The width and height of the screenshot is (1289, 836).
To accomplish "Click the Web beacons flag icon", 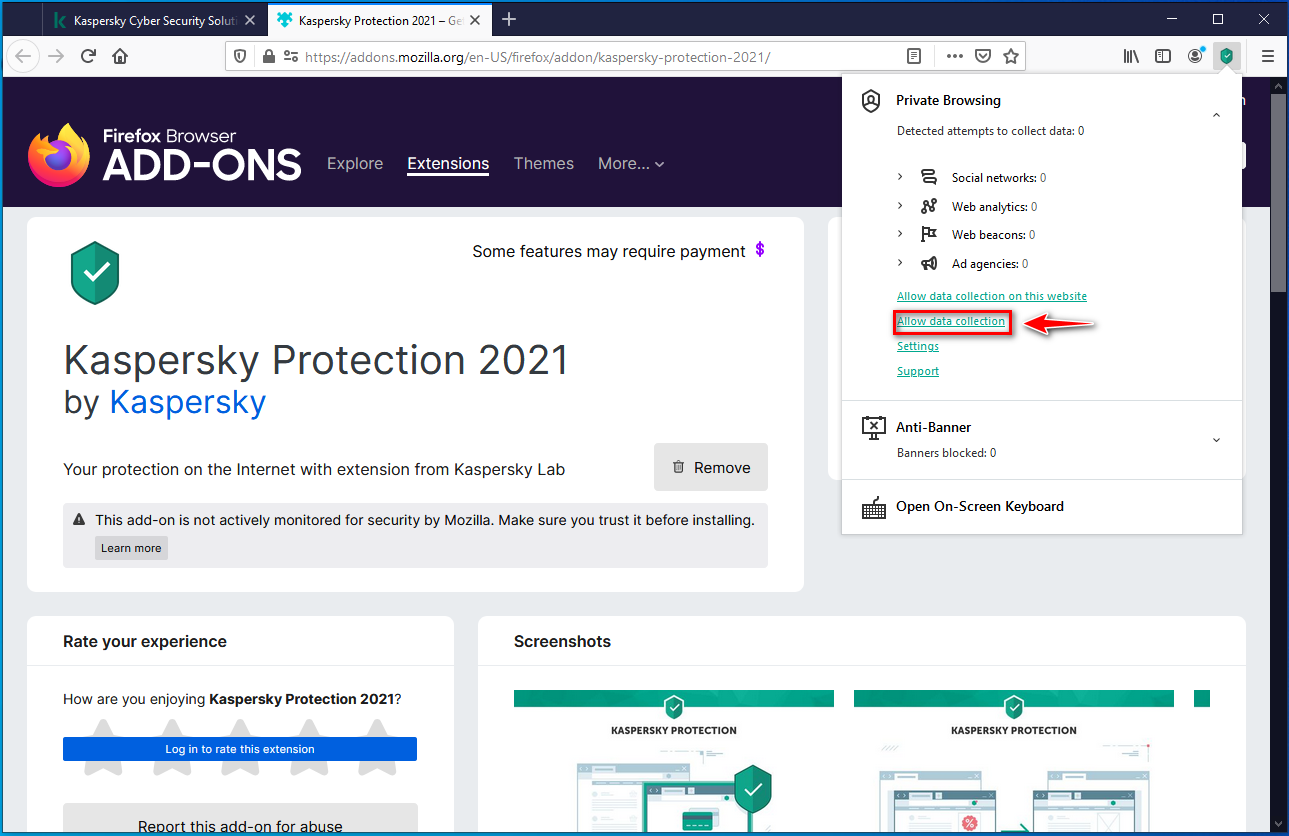I will pyautogui.click(x=929, y=234).
